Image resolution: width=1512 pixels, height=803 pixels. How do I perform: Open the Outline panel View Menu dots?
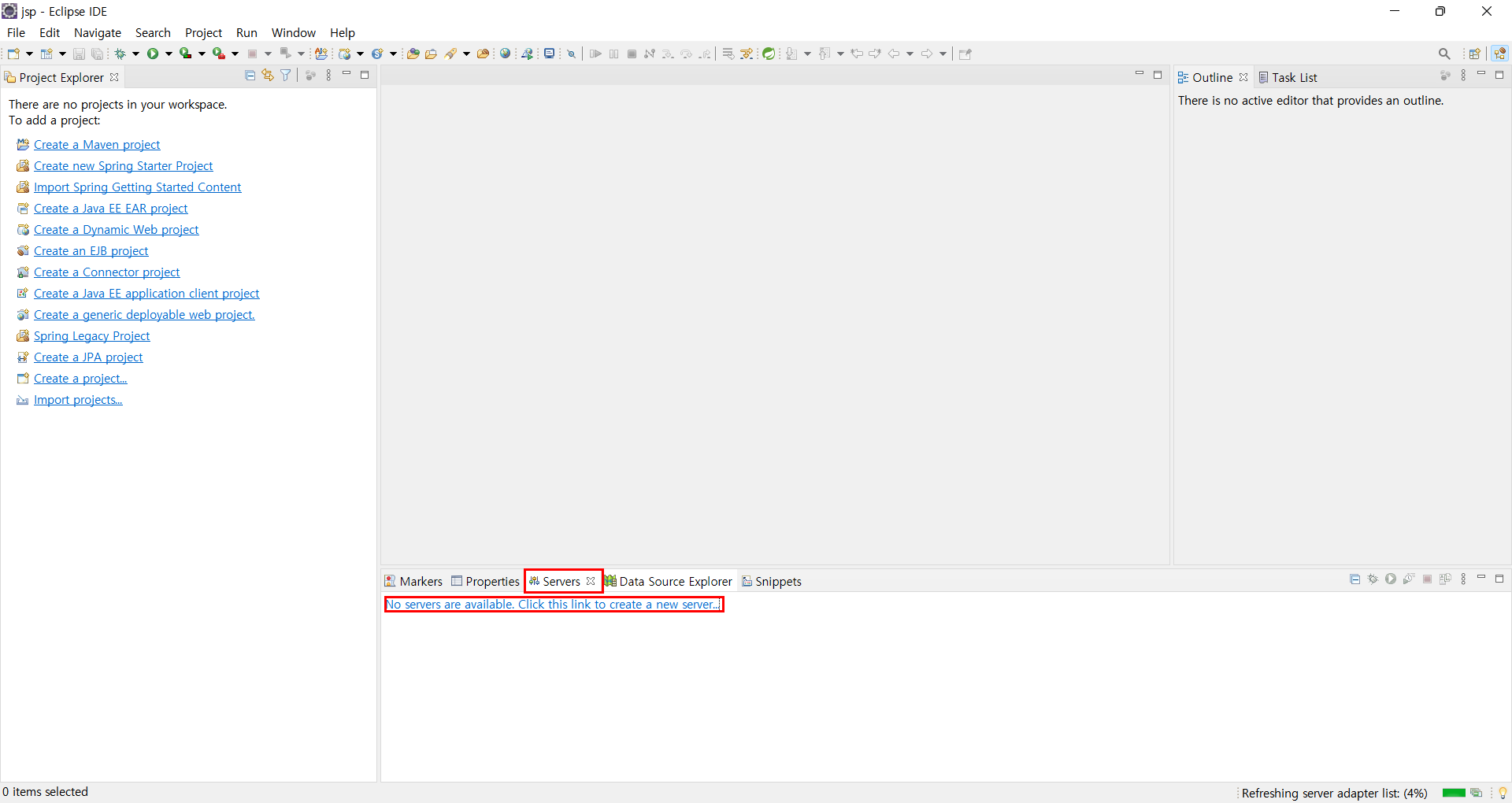tap(1463, 76)
